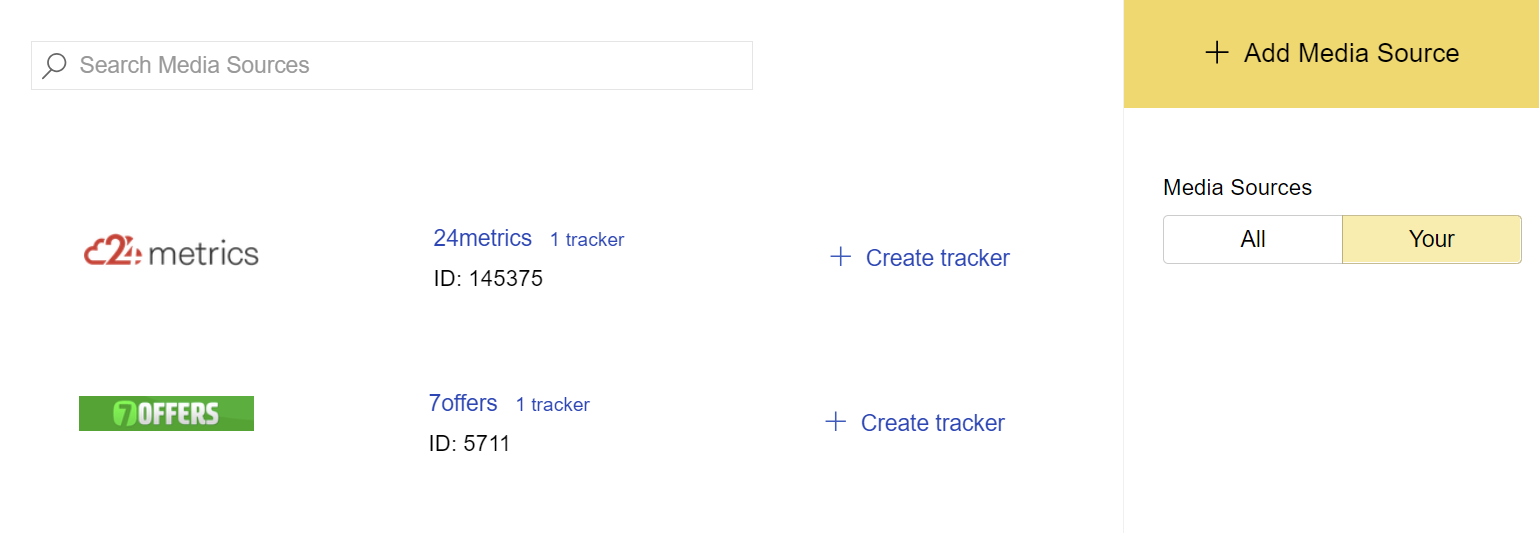Viewport: 1539px width, 533px height.
Task: Open the 1 tracker link beside 7offers
Action: pyautogui.click(x=553, y=405)
